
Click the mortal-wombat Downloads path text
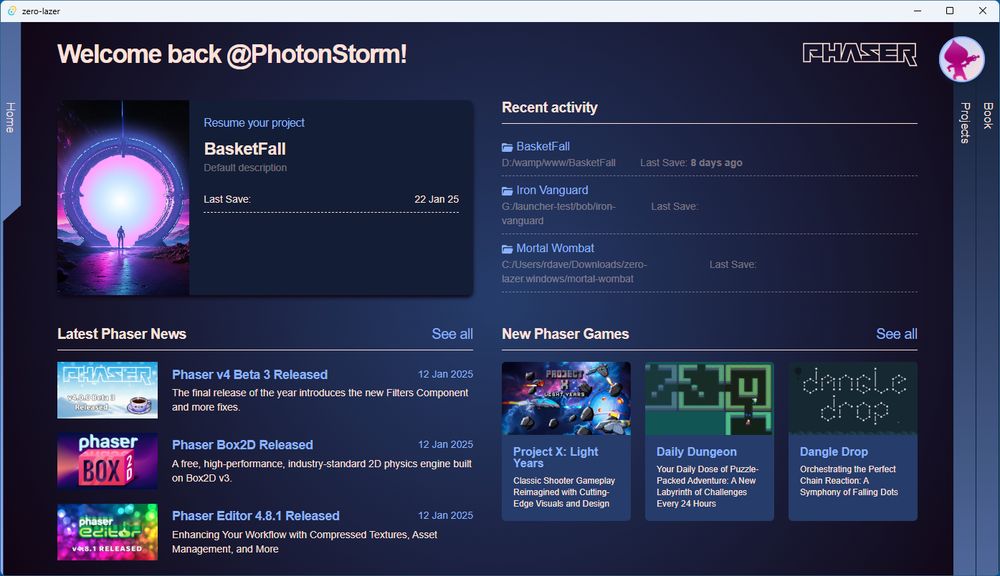point(574,272)
